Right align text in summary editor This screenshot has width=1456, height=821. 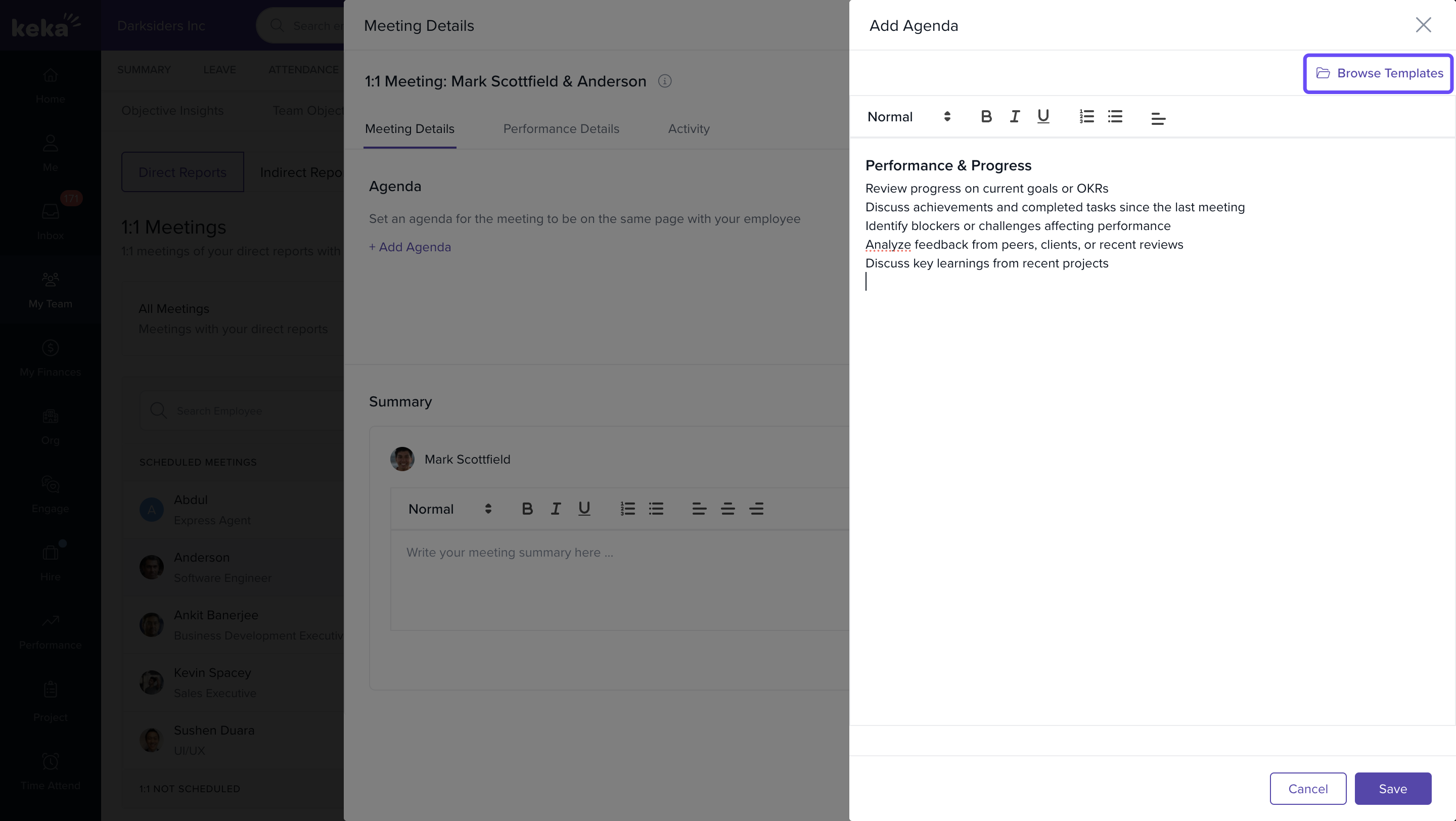coord(756,509)
